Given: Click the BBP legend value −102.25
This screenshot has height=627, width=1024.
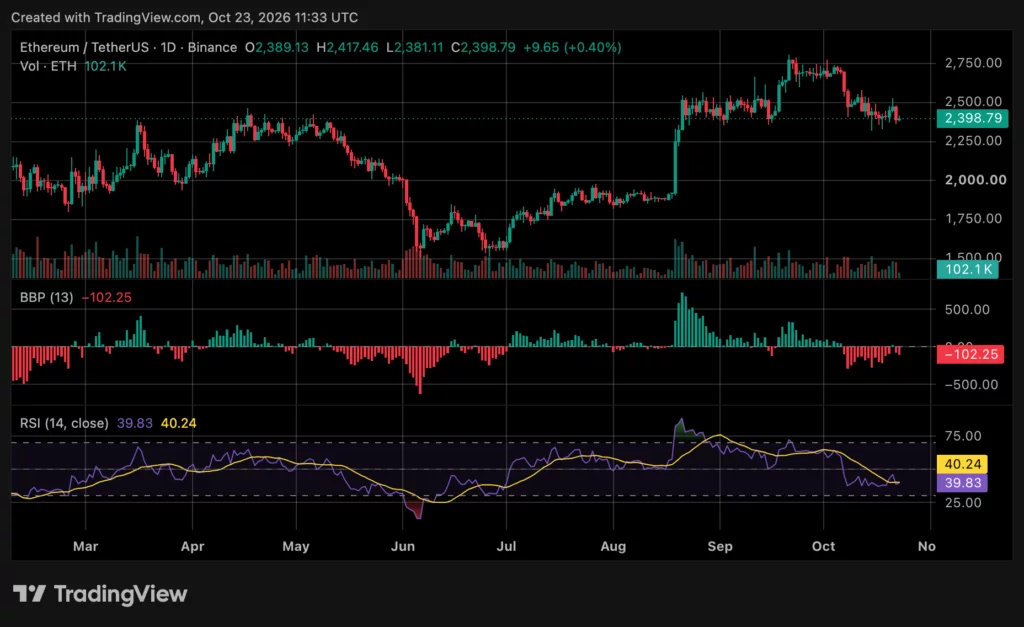Looking at the screenshot, I should (x=106, y=298).
